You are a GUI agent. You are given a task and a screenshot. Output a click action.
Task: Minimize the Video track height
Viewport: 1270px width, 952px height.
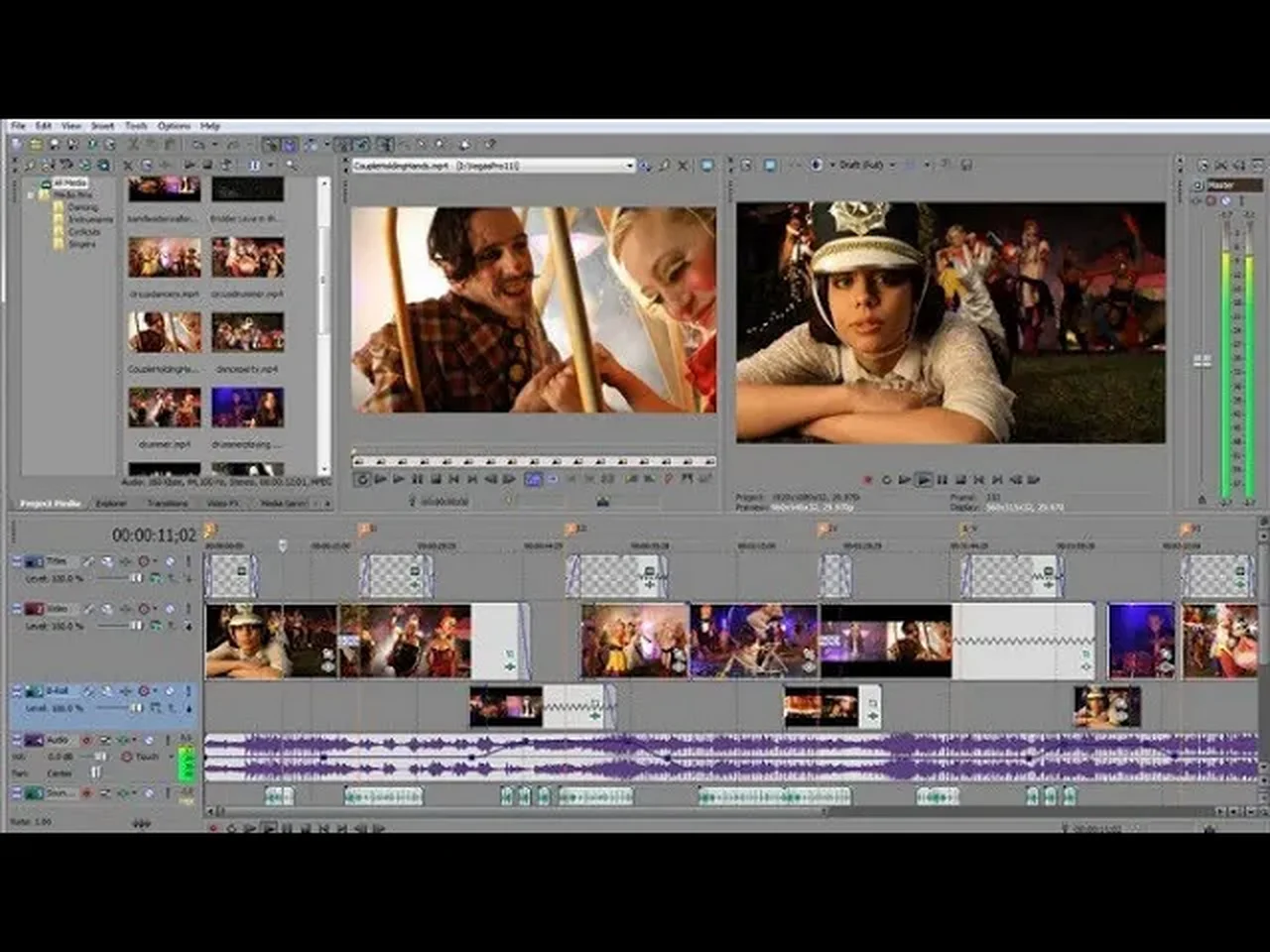tap(17, 608)
